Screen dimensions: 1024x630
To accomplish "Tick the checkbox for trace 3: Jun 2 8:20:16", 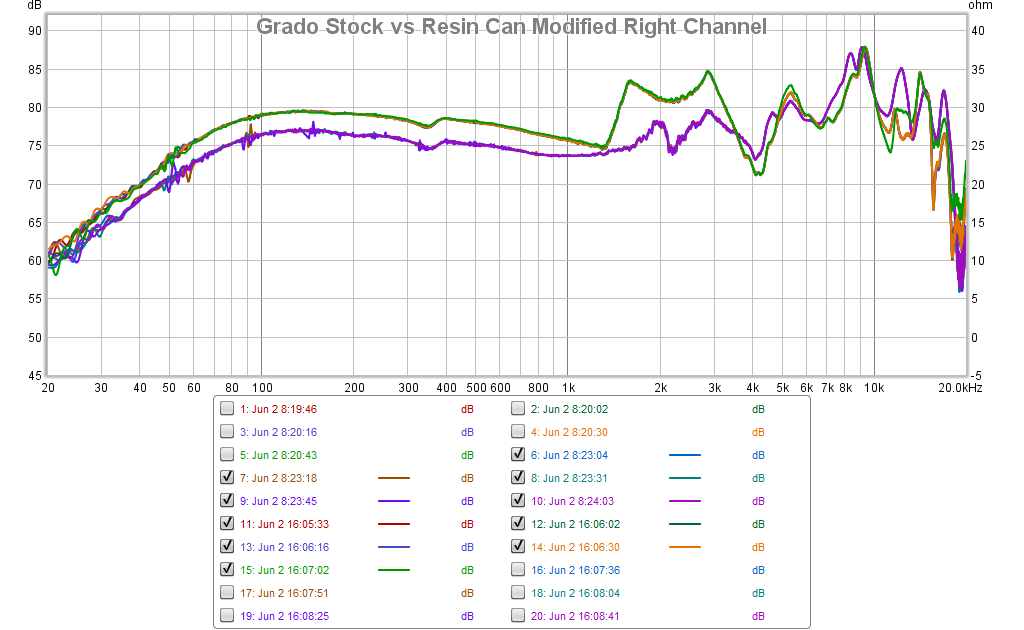I will coord(227,432).
